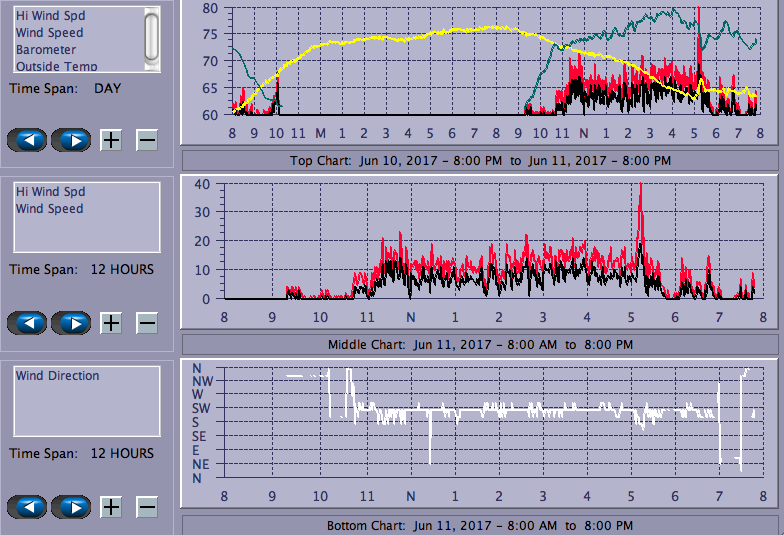Image resolution: width=784 pixels, height=535 pixels.
Task: Step the middle chart back in time
Action: (x=27, y=323)
